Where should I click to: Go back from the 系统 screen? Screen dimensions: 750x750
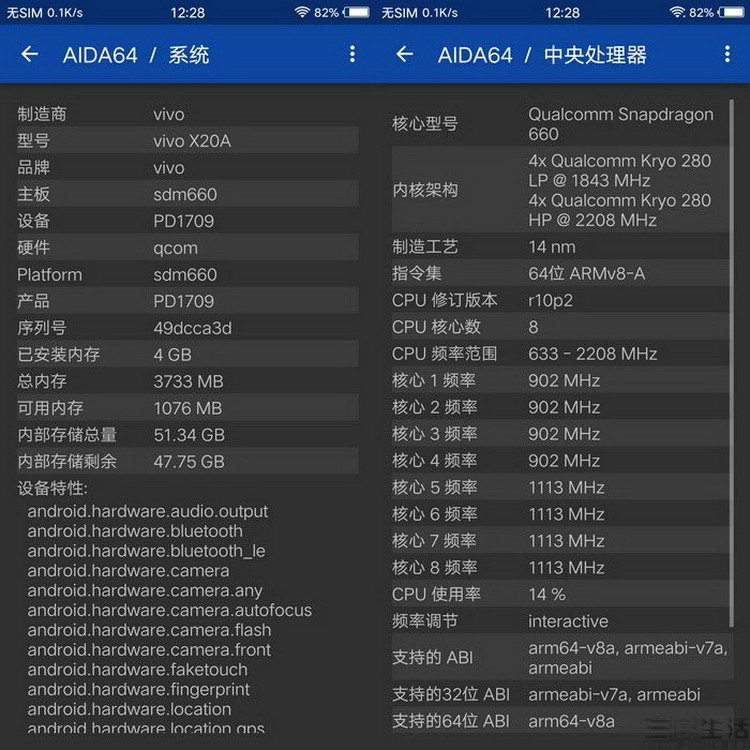click(30, 54)
